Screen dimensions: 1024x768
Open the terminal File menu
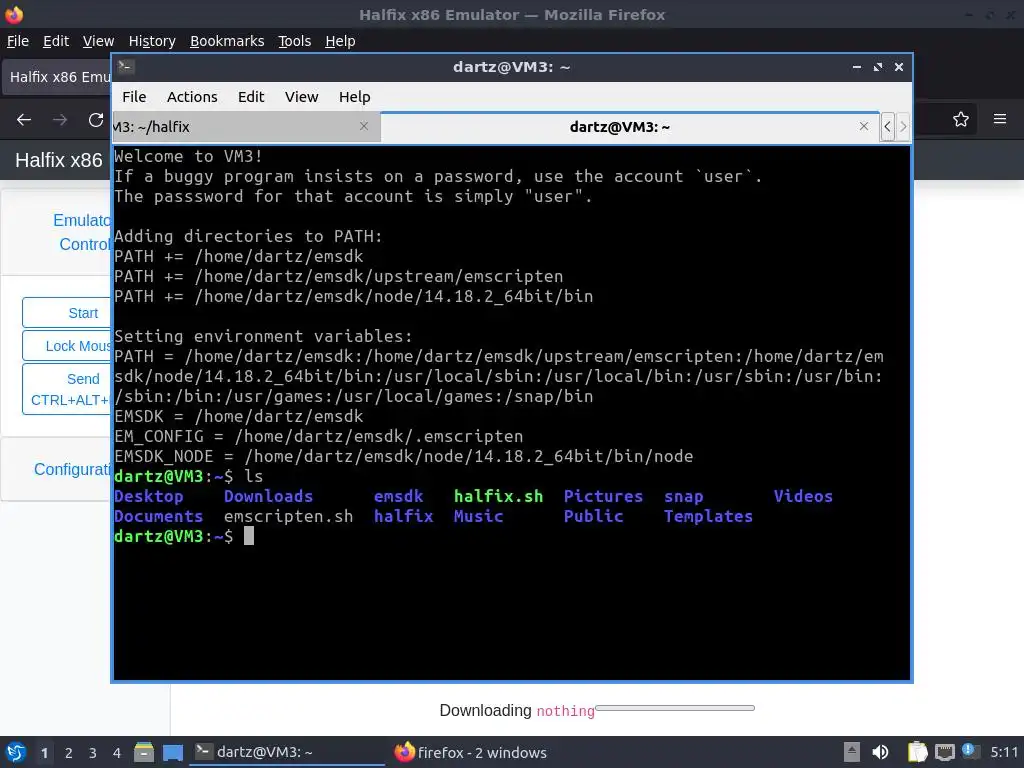[x=134, y=97]
